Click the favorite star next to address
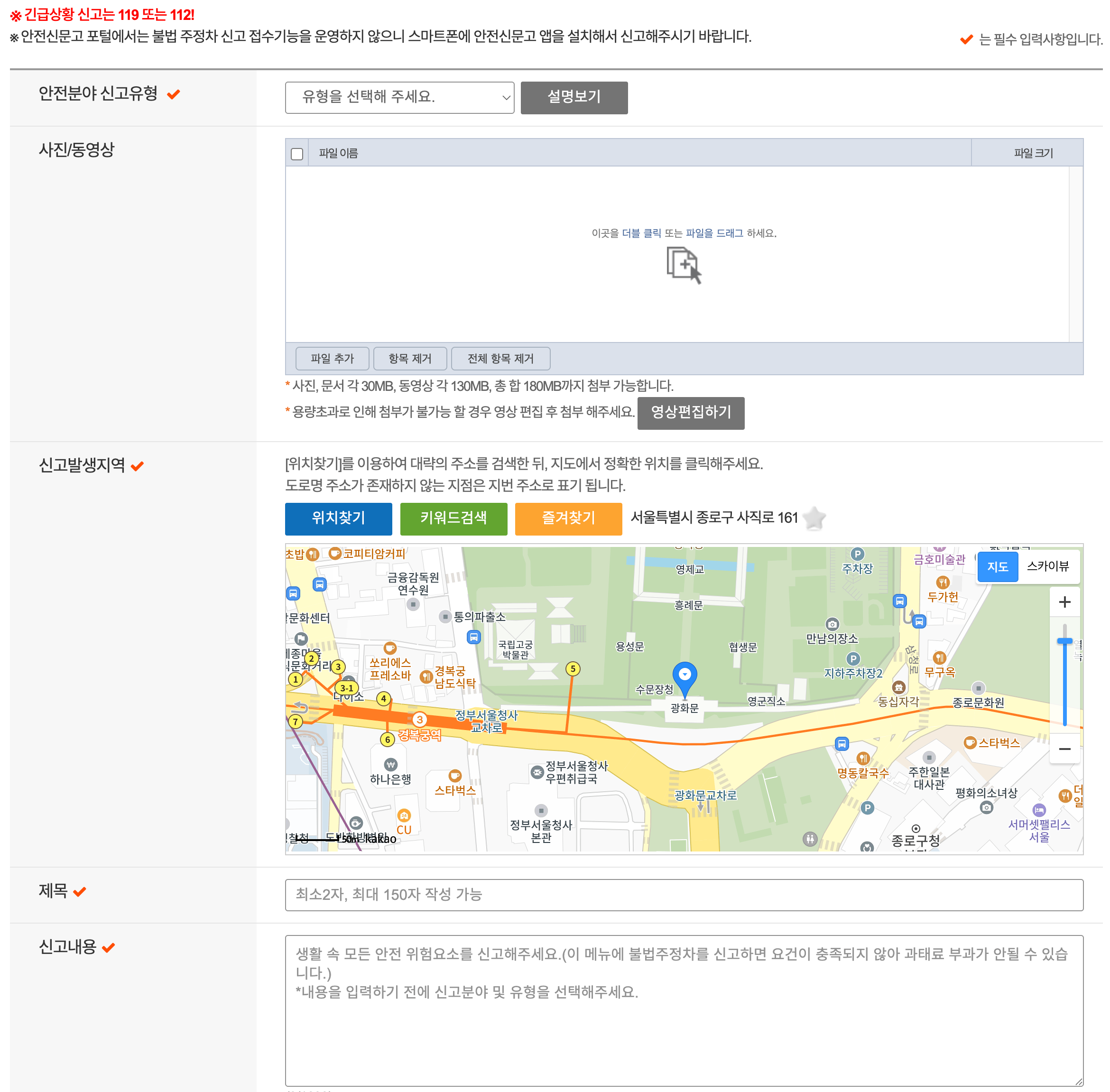 814,518
